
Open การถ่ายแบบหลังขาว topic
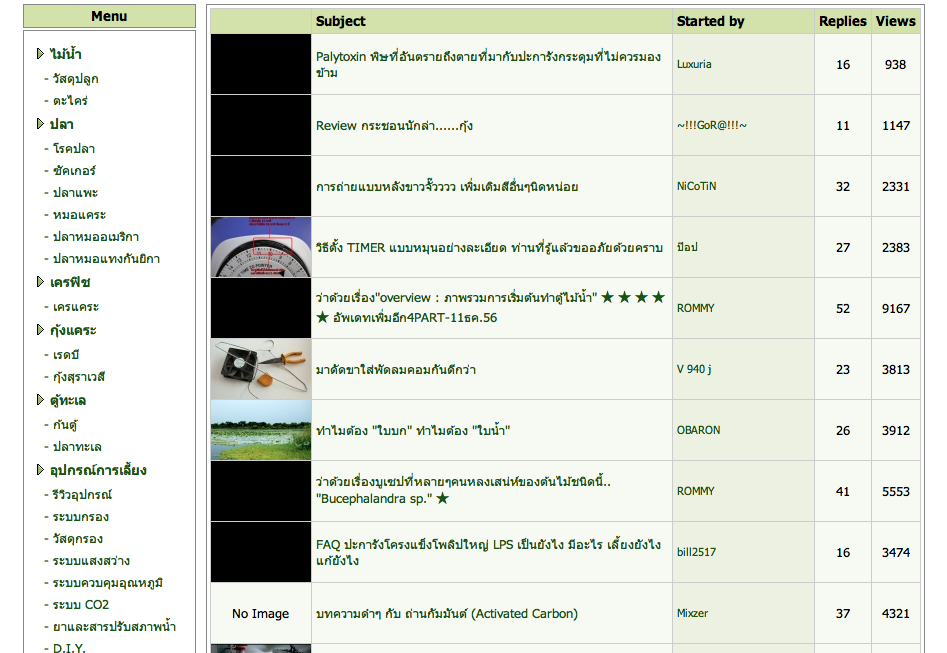447,187
